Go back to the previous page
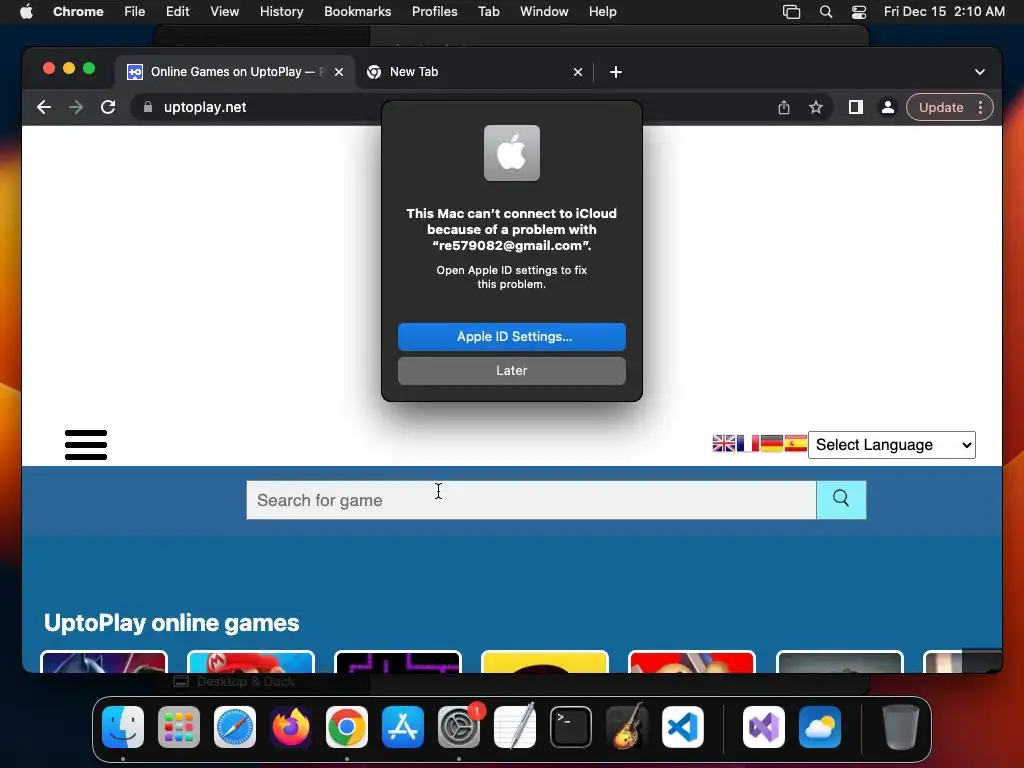 point(44,107)
